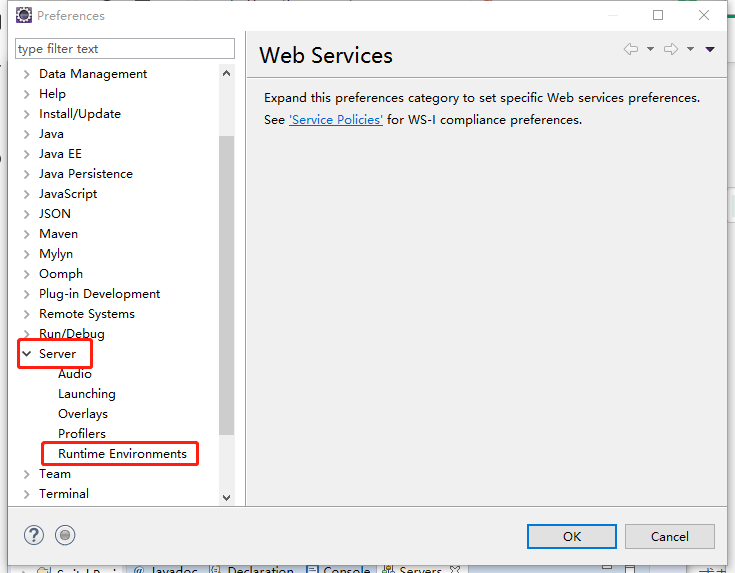Expand the Maven tree node

tap(27, 234)
